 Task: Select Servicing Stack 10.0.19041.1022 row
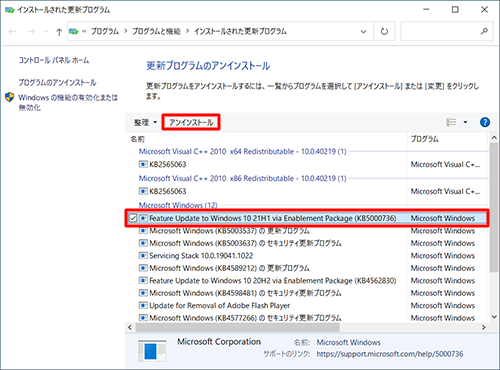coord(201,256)
